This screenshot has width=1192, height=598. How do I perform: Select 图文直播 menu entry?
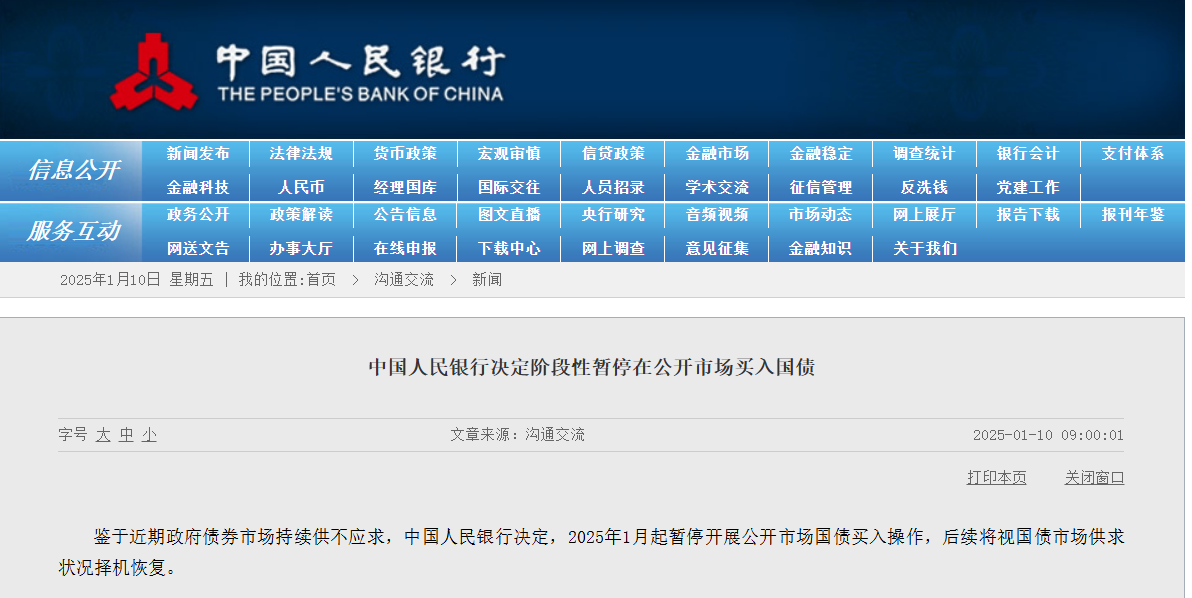[x=509, y=215]
